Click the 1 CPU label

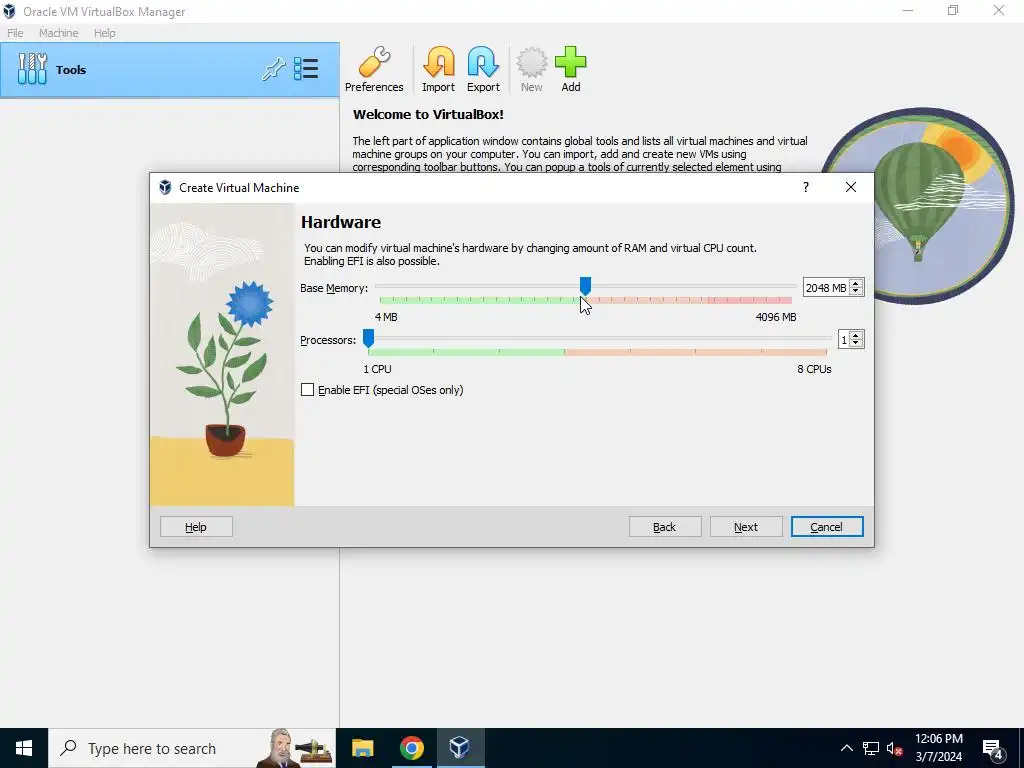(x=377, y=369)
